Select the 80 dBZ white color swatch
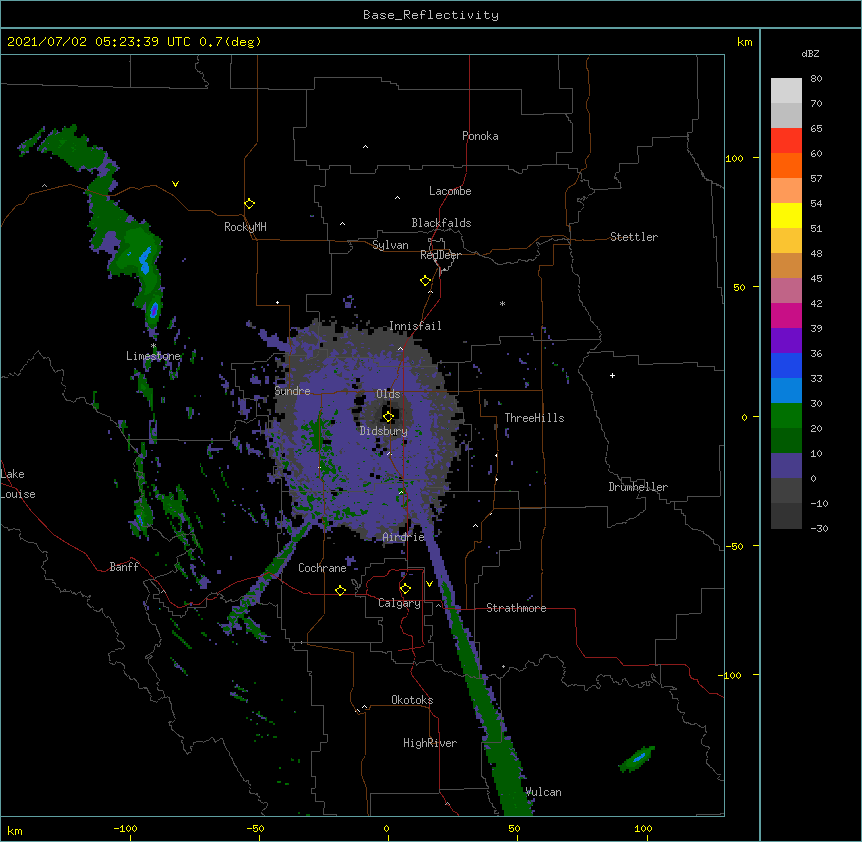Screen dimensions: 862x842 point(786,90)
